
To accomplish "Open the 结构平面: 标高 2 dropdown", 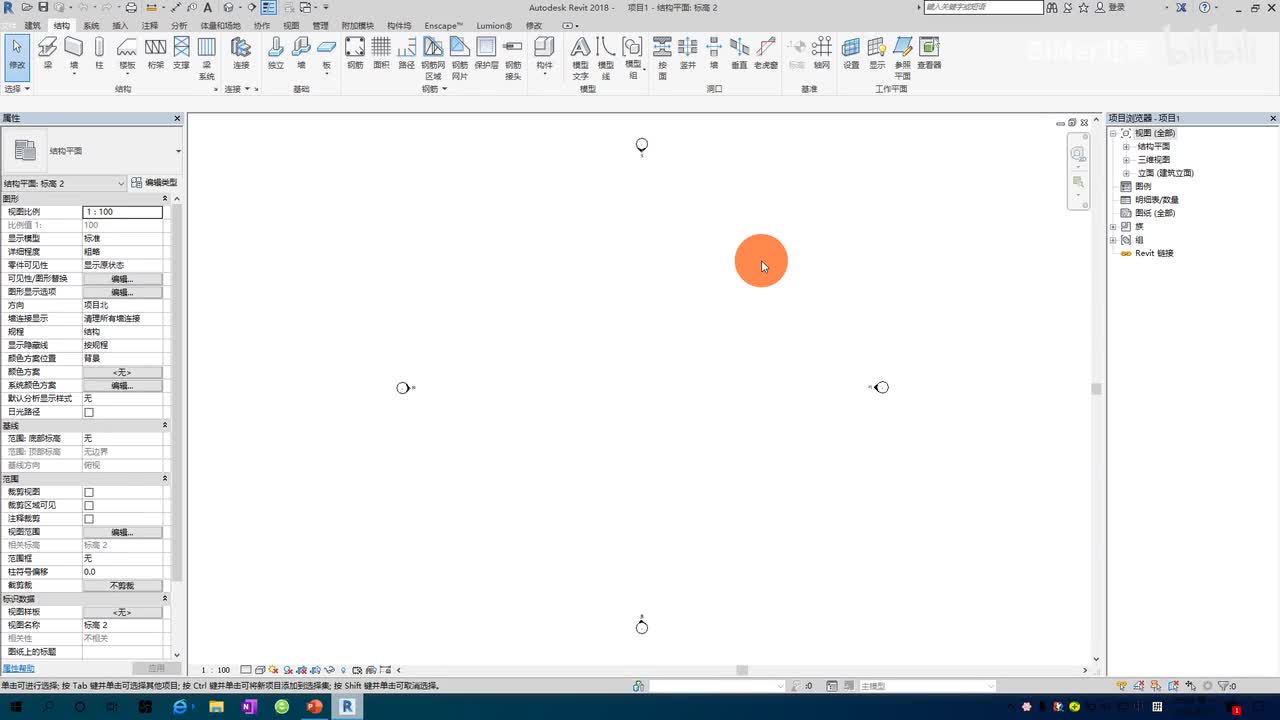I will pyautogui.click(x=64, y=183).
